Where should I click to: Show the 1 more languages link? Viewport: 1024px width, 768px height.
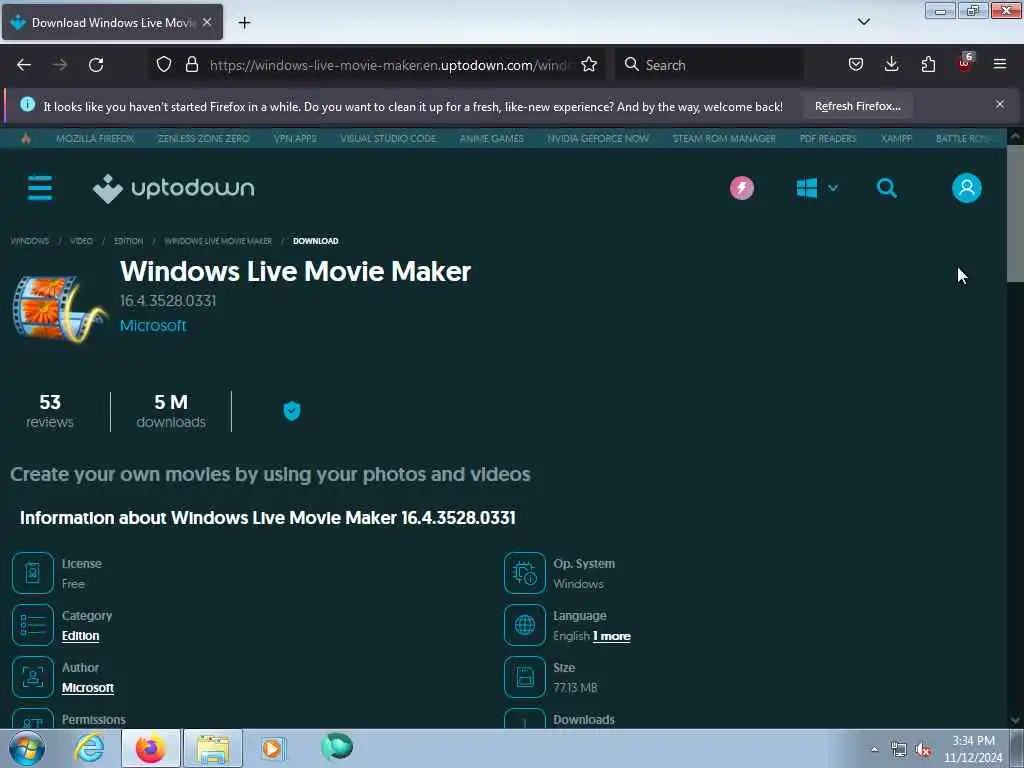(611, 636)
